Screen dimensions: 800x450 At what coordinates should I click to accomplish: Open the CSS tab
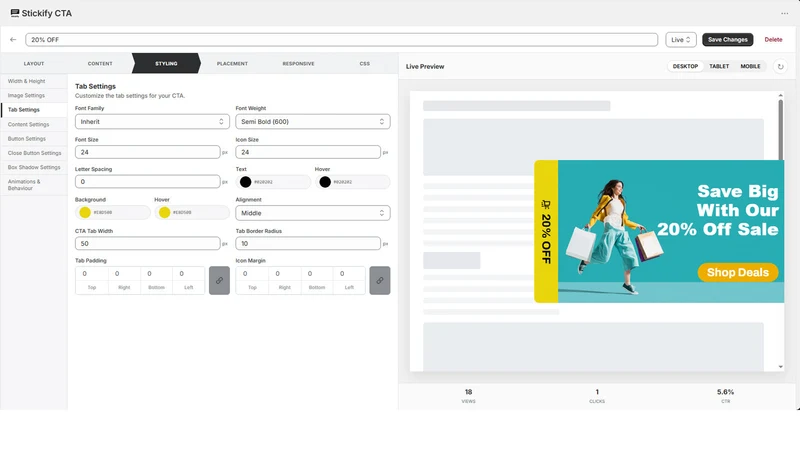[364, 64]
